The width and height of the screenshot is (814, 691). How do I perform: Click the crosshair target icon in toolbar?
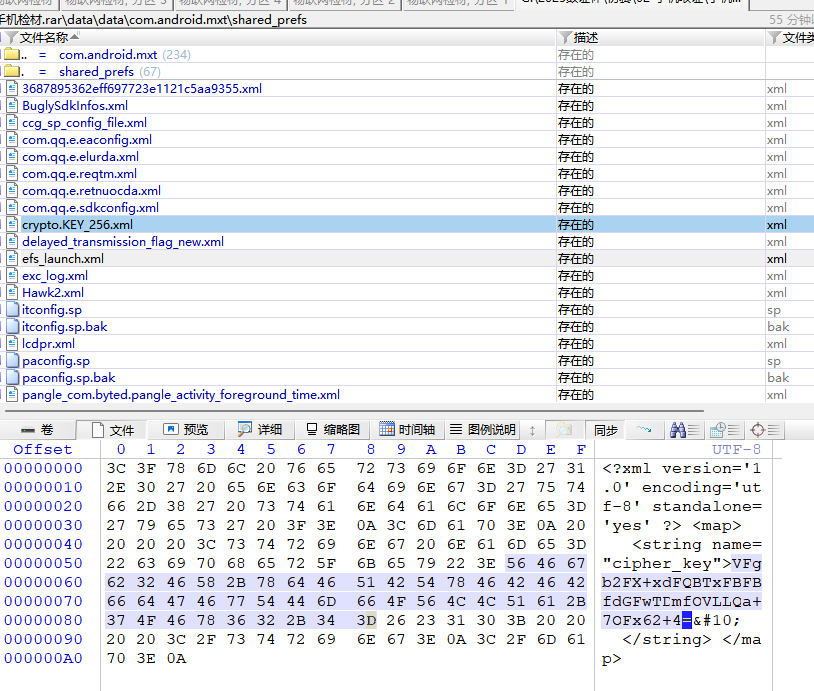(759, 429)
